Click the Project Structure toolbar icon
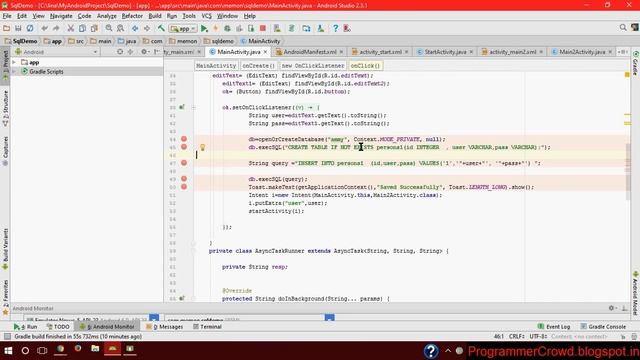640x360 pixels. coord(306,28)
